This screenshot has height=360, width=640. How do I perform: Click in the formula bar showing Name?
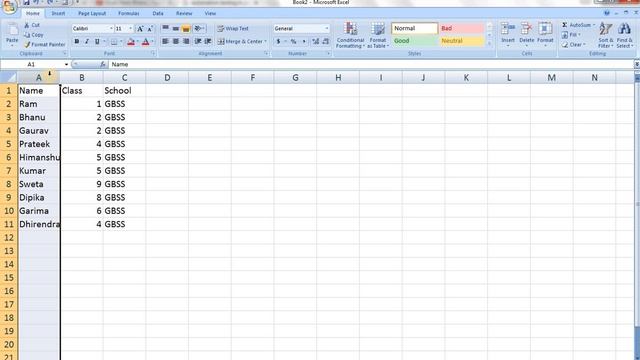371,64
